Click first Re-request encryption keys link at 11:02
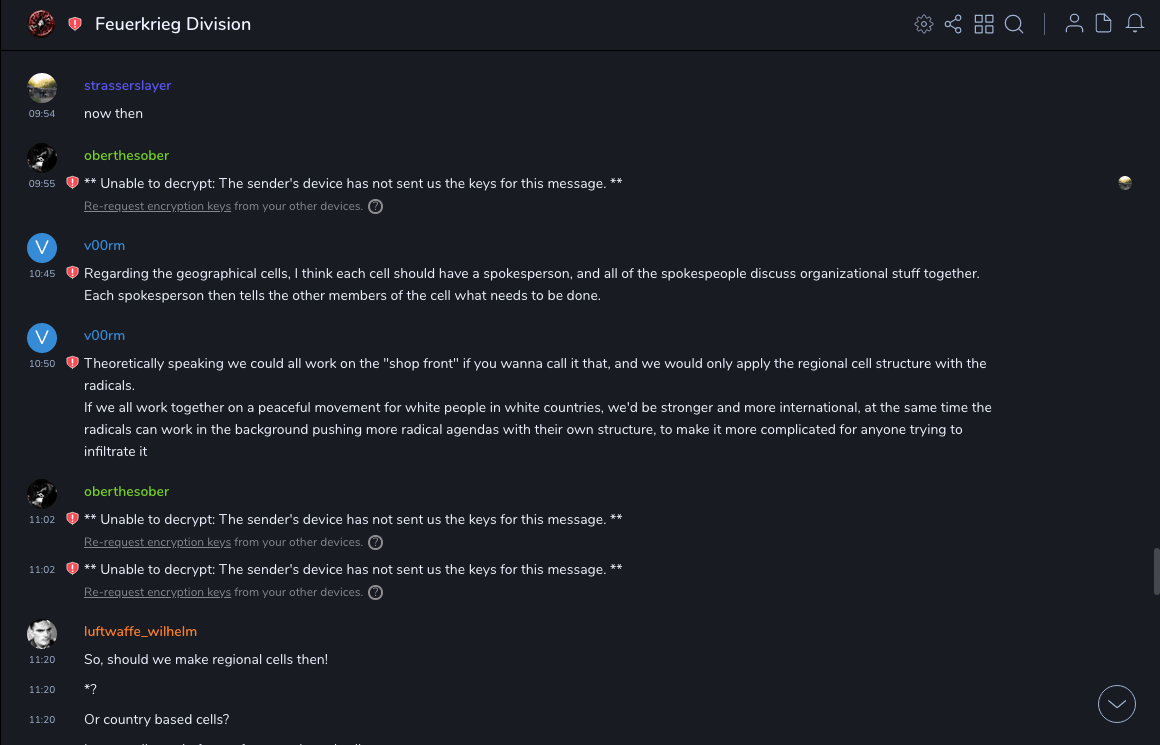Viewport: 1160px width, 745px height. 157,542
